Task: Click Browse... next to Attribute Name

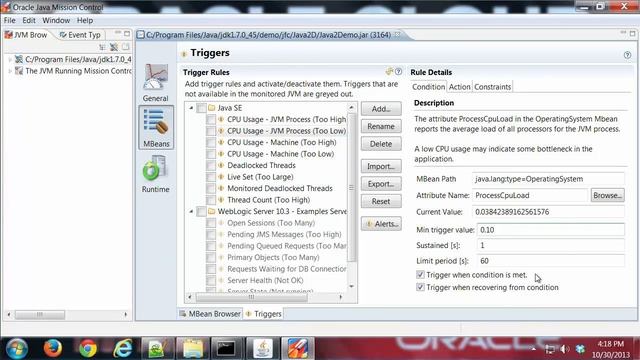Action: pyautogui.click(x=607, y=196)
